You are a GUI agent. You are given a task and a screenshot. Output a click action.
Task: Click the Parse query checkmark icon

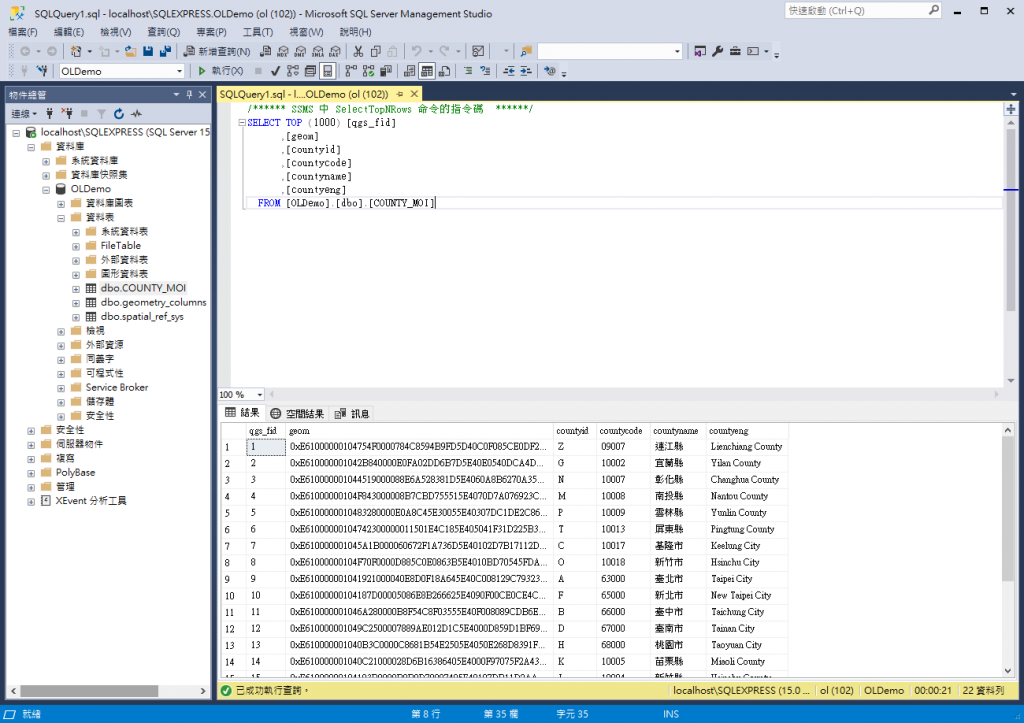[276, 71]
